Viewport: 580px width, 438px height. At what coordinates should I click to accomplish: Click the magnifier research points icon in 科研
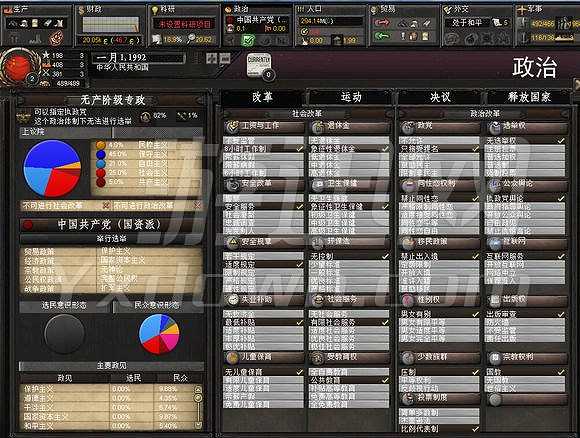tap(191, 38)
